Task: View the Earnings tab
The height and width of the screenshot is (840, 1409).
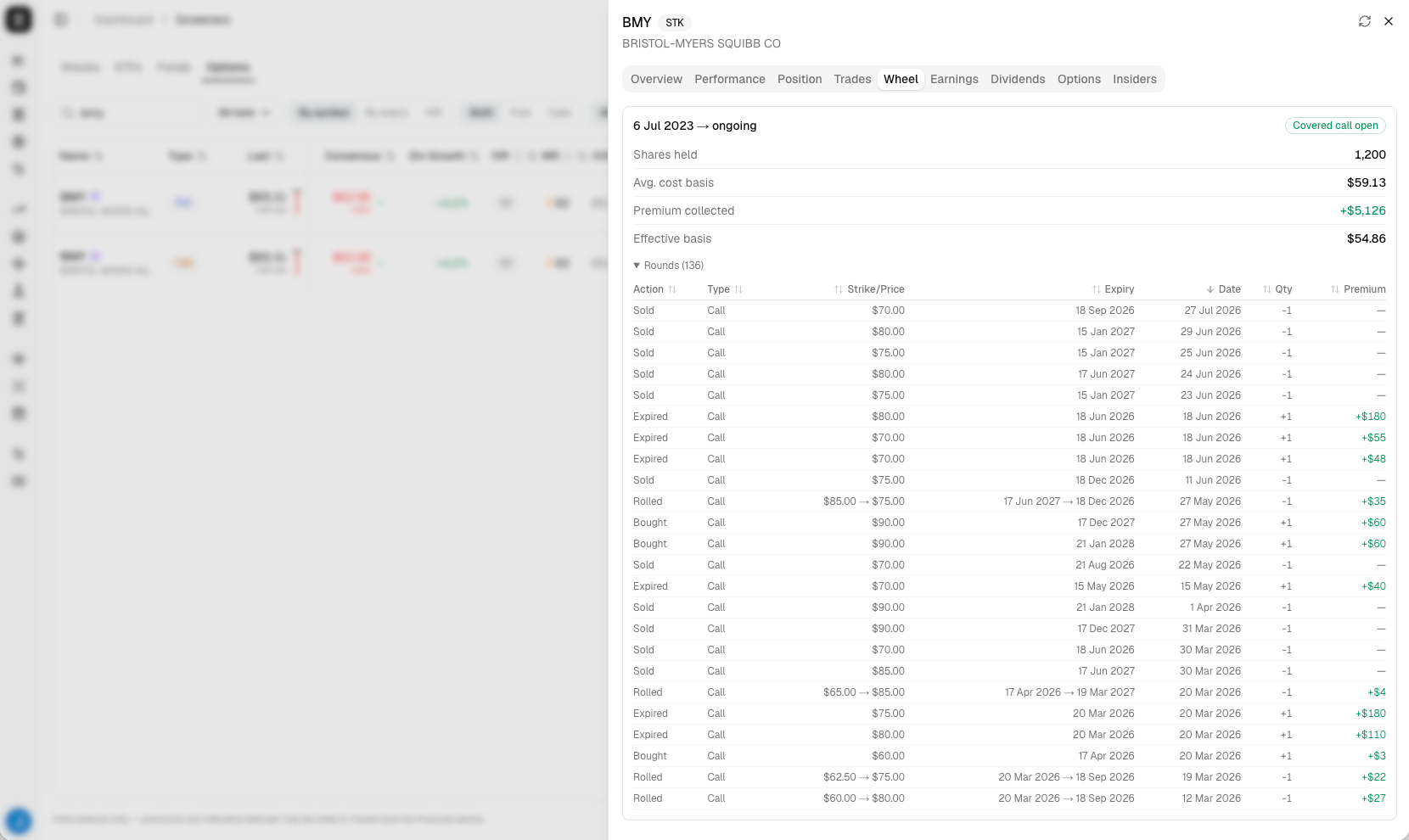Action: point(954,79)
